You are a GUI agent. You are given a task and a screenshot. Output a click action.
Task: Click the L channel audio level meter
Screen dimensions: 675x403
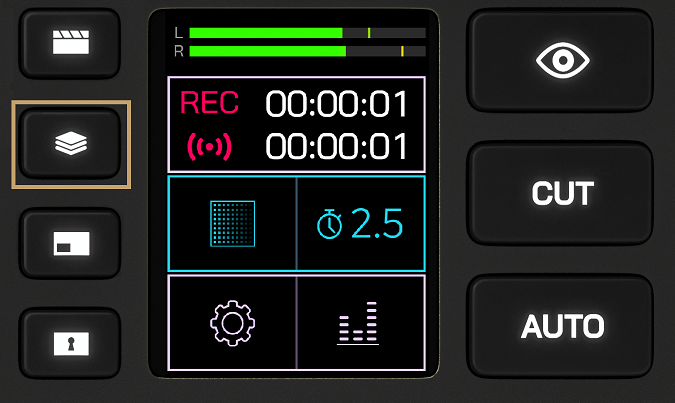click(307, 33)
